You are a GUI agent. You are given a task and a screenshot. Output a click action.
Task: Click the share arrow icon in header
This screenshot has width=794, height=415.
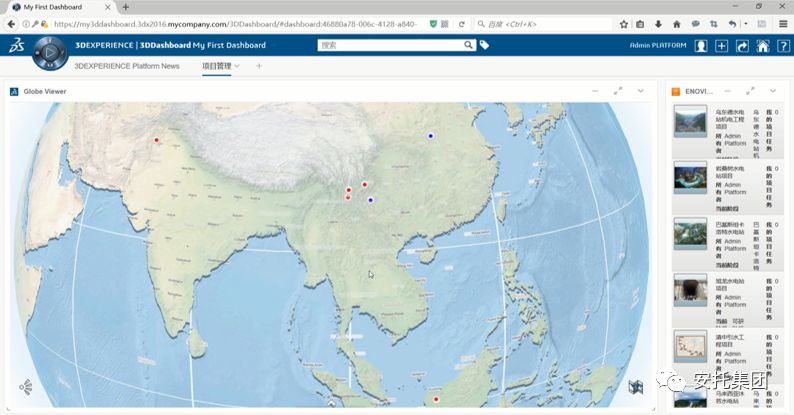(x=742, y=46)
